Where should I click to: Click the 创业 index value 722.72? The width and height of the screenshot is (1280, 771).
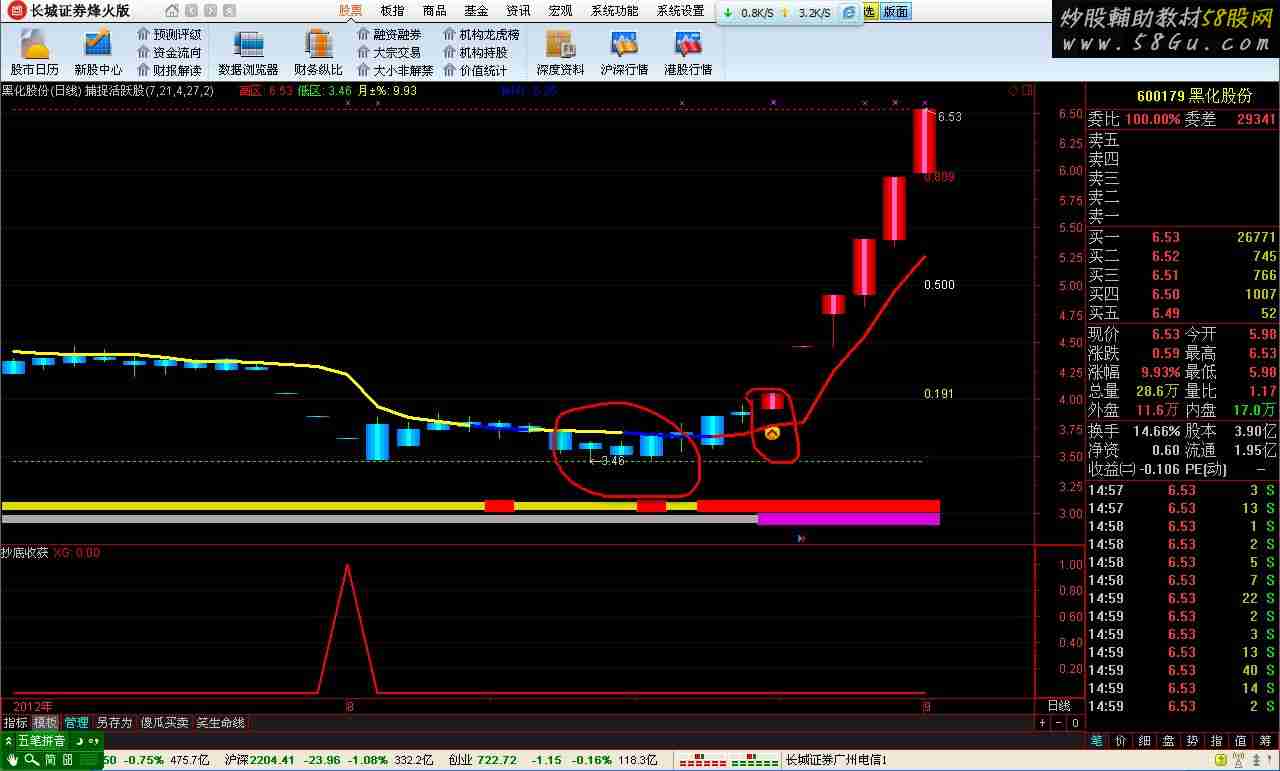click(x=497, y=760)
